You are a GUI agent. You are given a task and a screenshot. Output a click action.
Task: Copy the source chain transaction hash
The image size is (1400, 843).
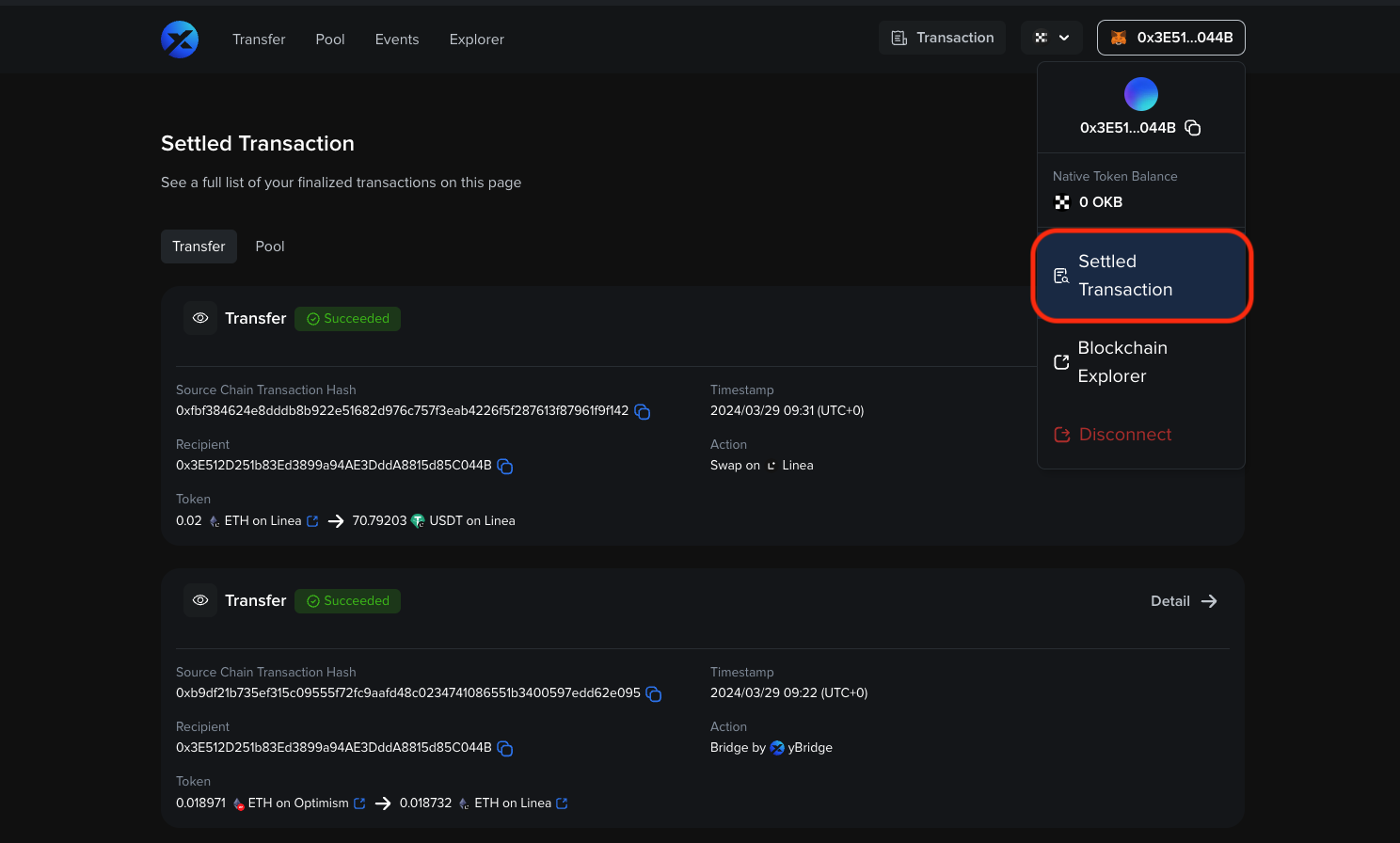(x=643, y=411)
